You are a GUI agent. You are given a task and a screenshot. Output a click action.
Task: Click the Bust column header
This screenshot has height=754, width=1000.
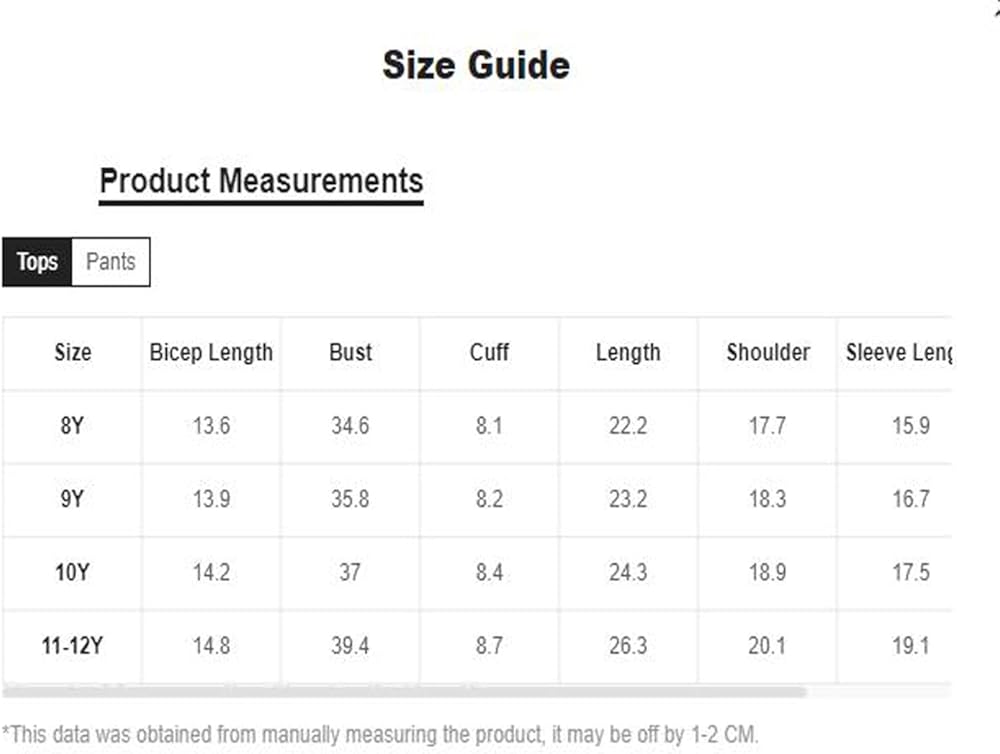click(x=350, y=352)
